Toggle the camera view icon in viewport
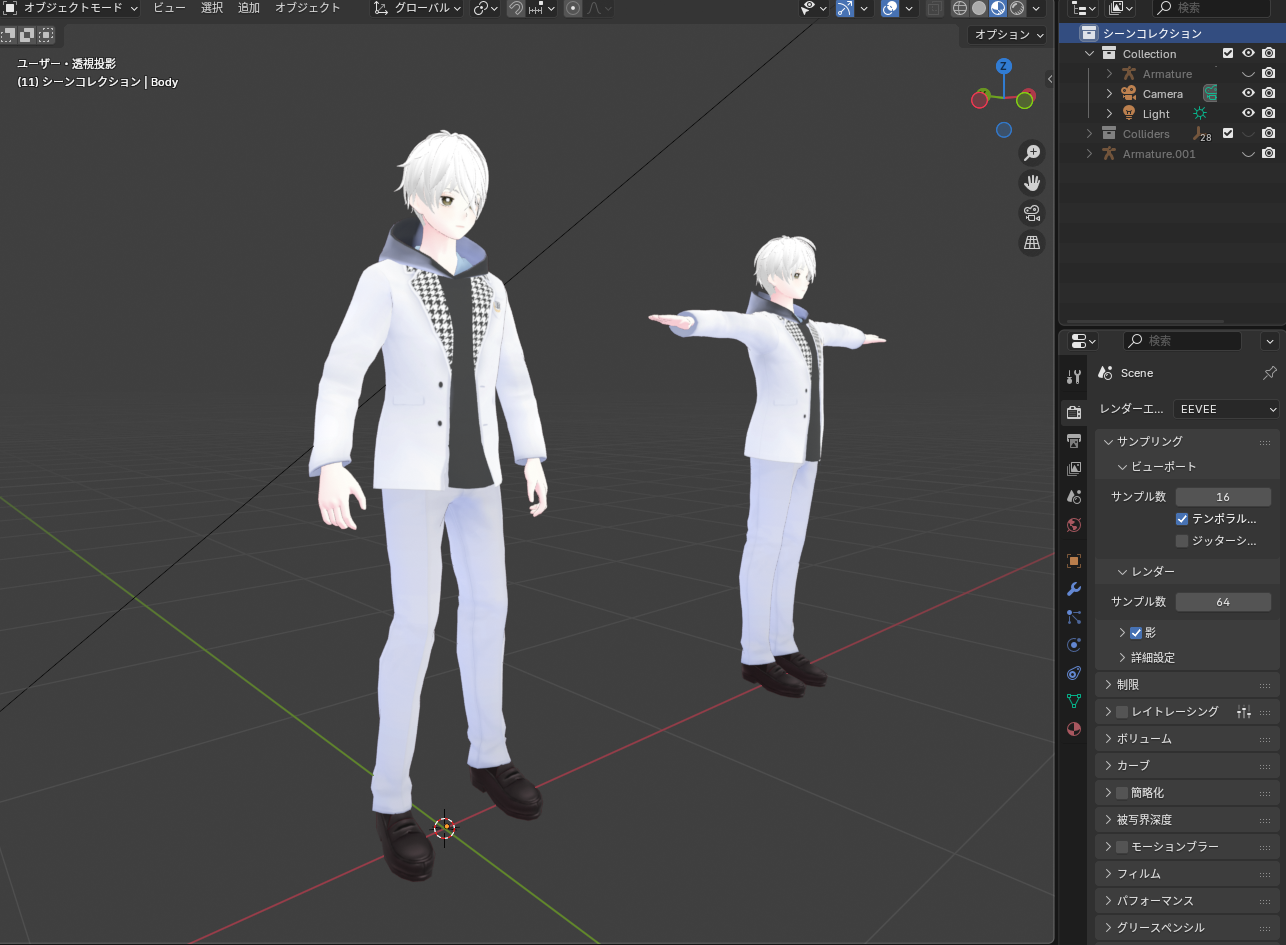Screen dimensions: 1286x945 click(x=1032, y=213)
